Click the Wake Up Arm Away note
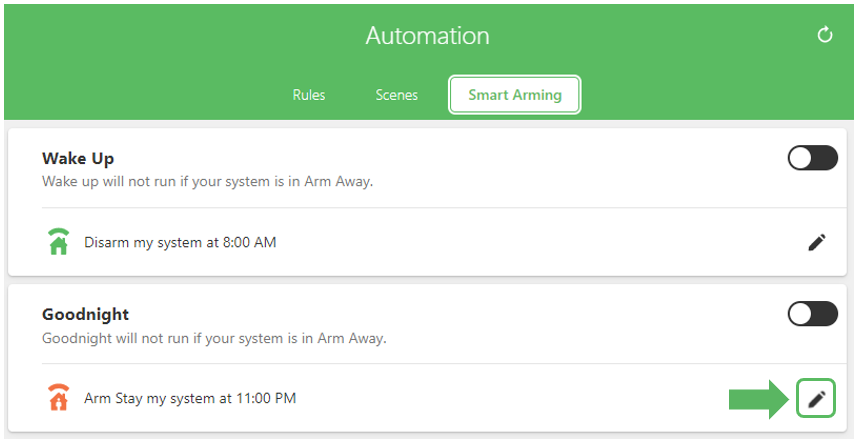859x443 pixels. tap(208, 181)
